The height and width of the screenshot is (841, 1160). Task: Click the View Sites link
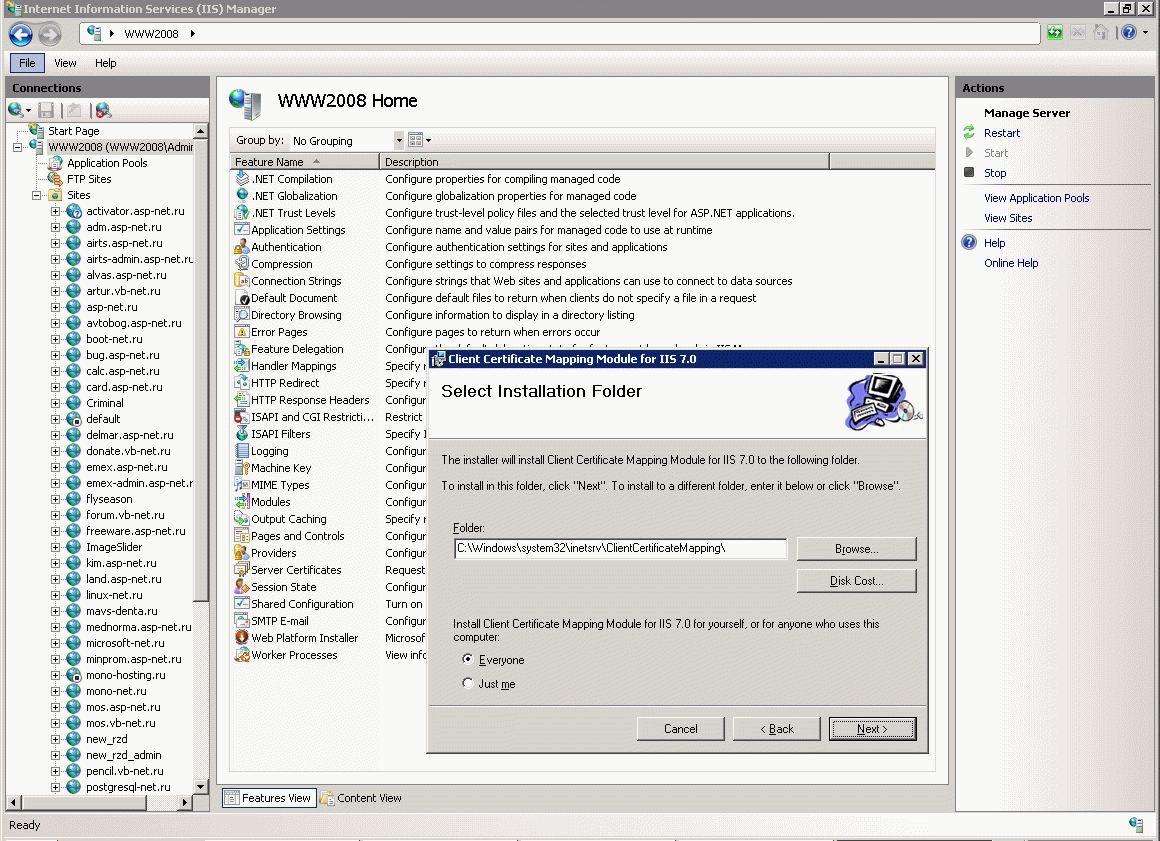pyautogui.click(x=1008, y=217)
